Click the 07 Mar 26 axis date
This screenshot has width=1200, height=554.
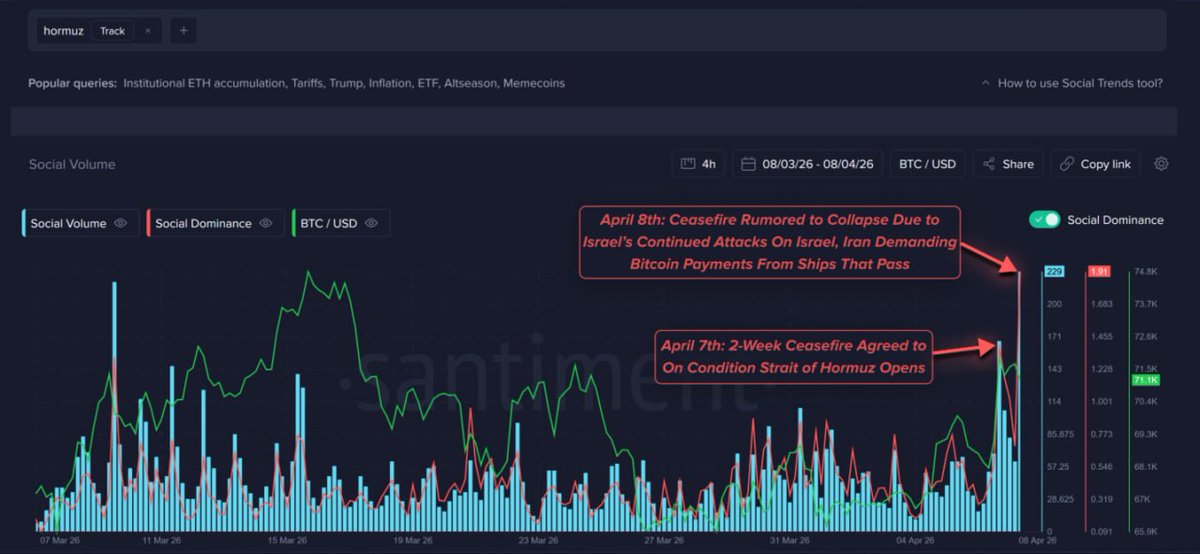60,540
